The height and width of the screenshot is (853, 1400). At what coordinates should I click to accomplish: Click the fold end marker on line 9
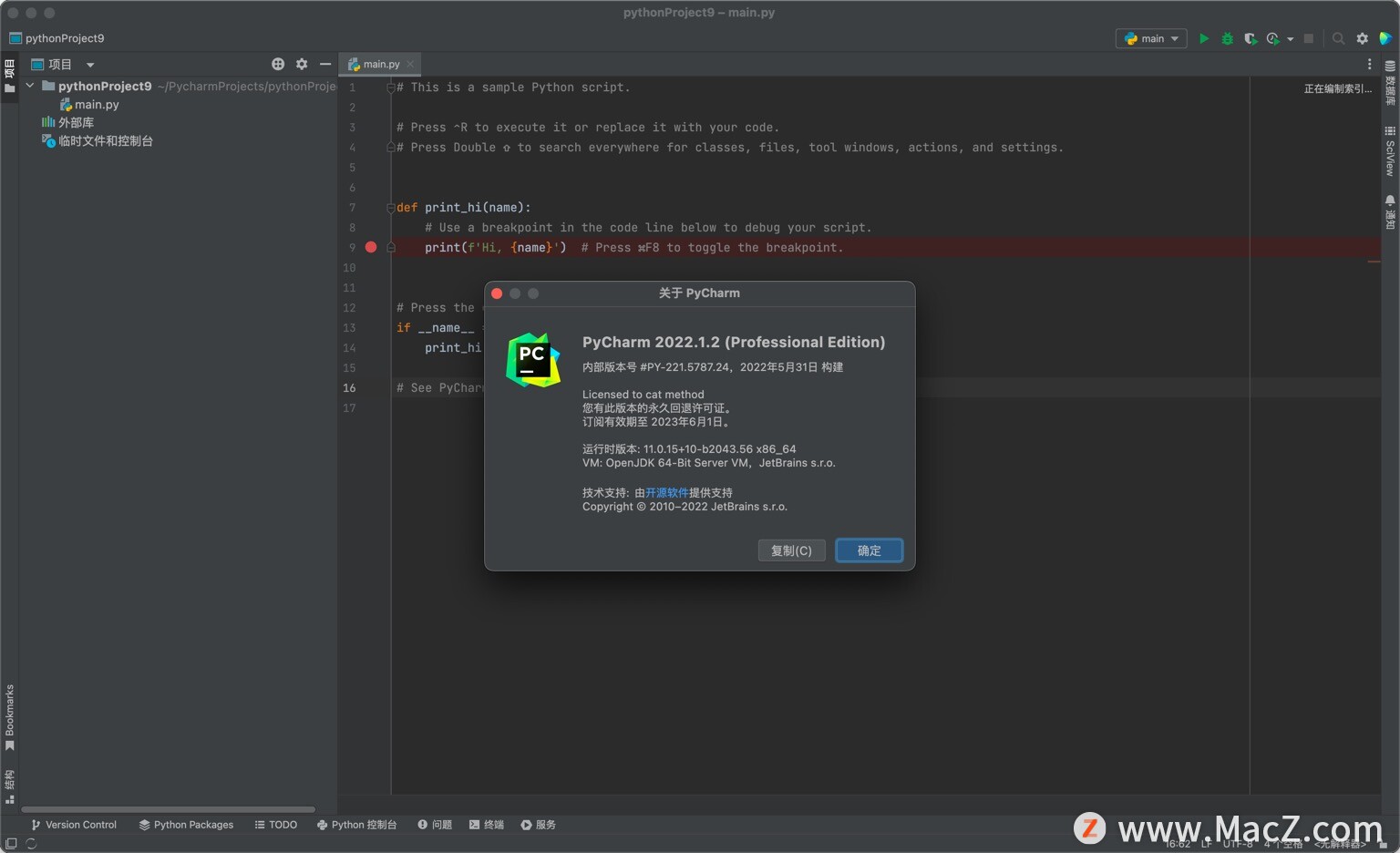click(x=391, y=248)
